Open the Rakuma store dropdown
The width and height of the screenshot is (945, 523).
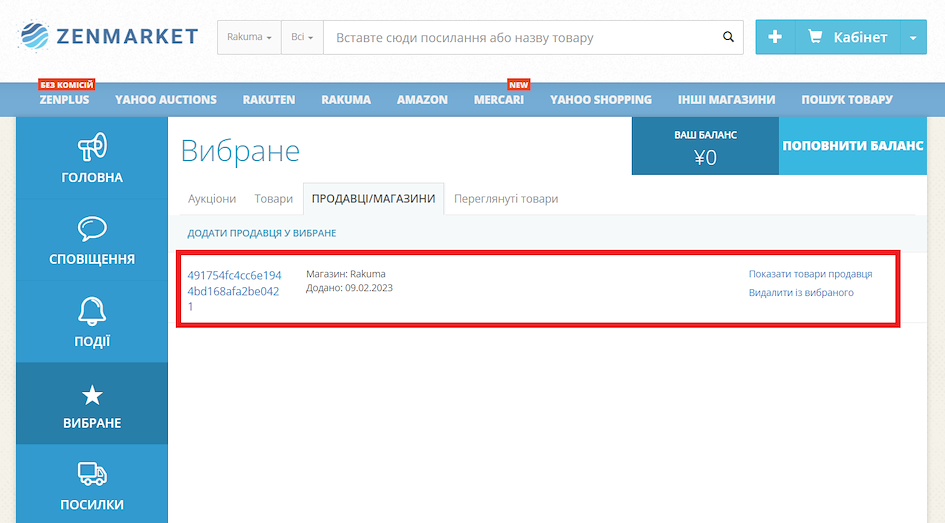pos(249,37)
